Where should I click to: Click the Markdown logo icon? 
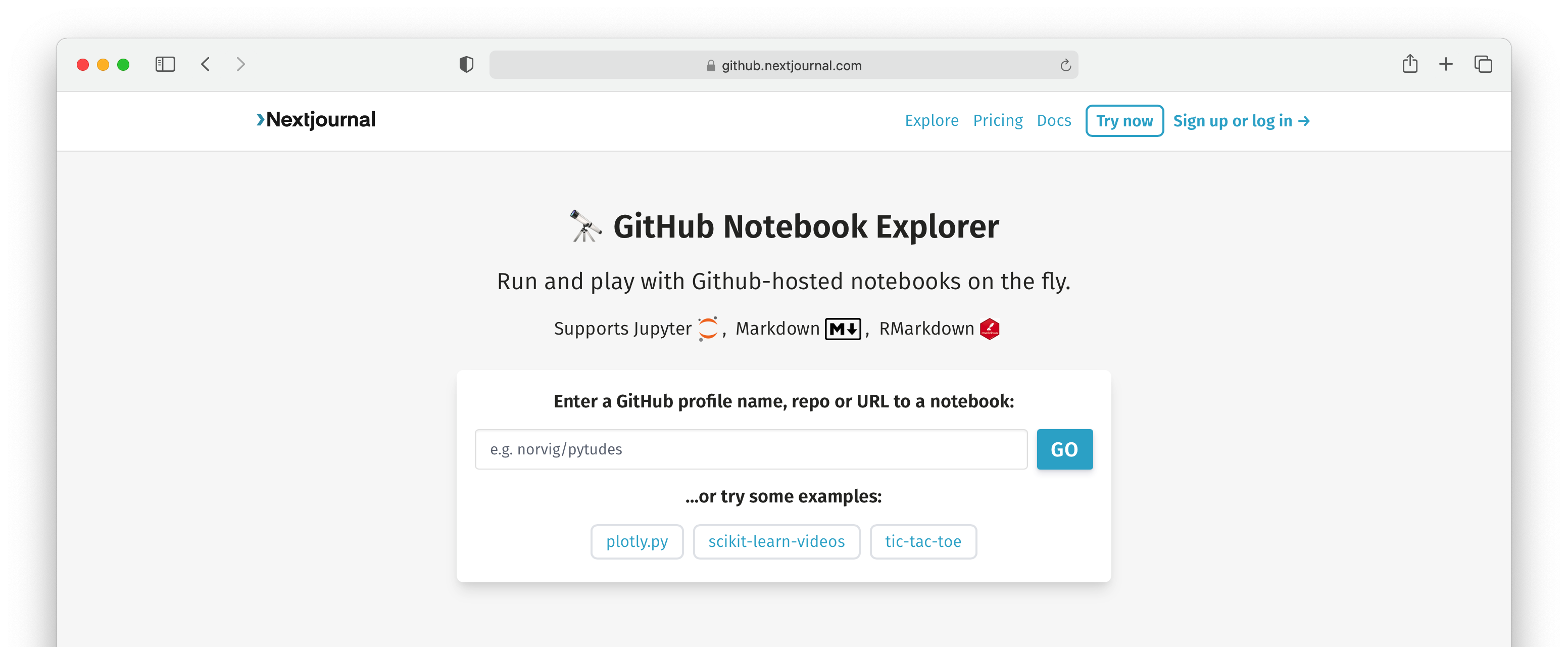(843, 329)
